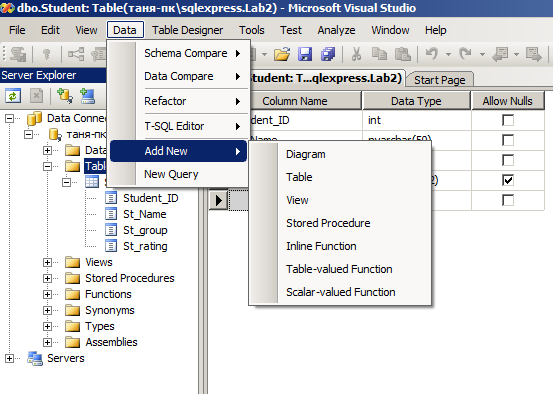Select St_group column in tree

[145, 230]
